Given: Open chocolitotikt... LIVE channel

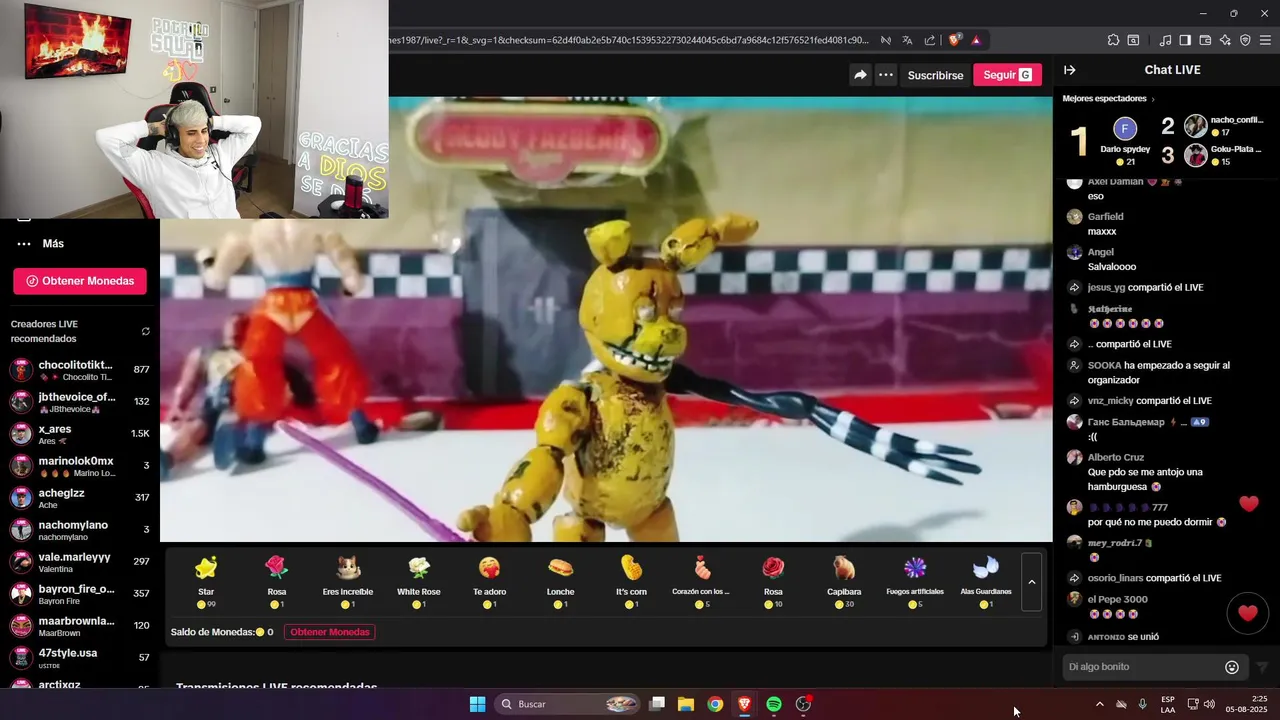Looking at the screenshot, I should [x=80, y=370].
